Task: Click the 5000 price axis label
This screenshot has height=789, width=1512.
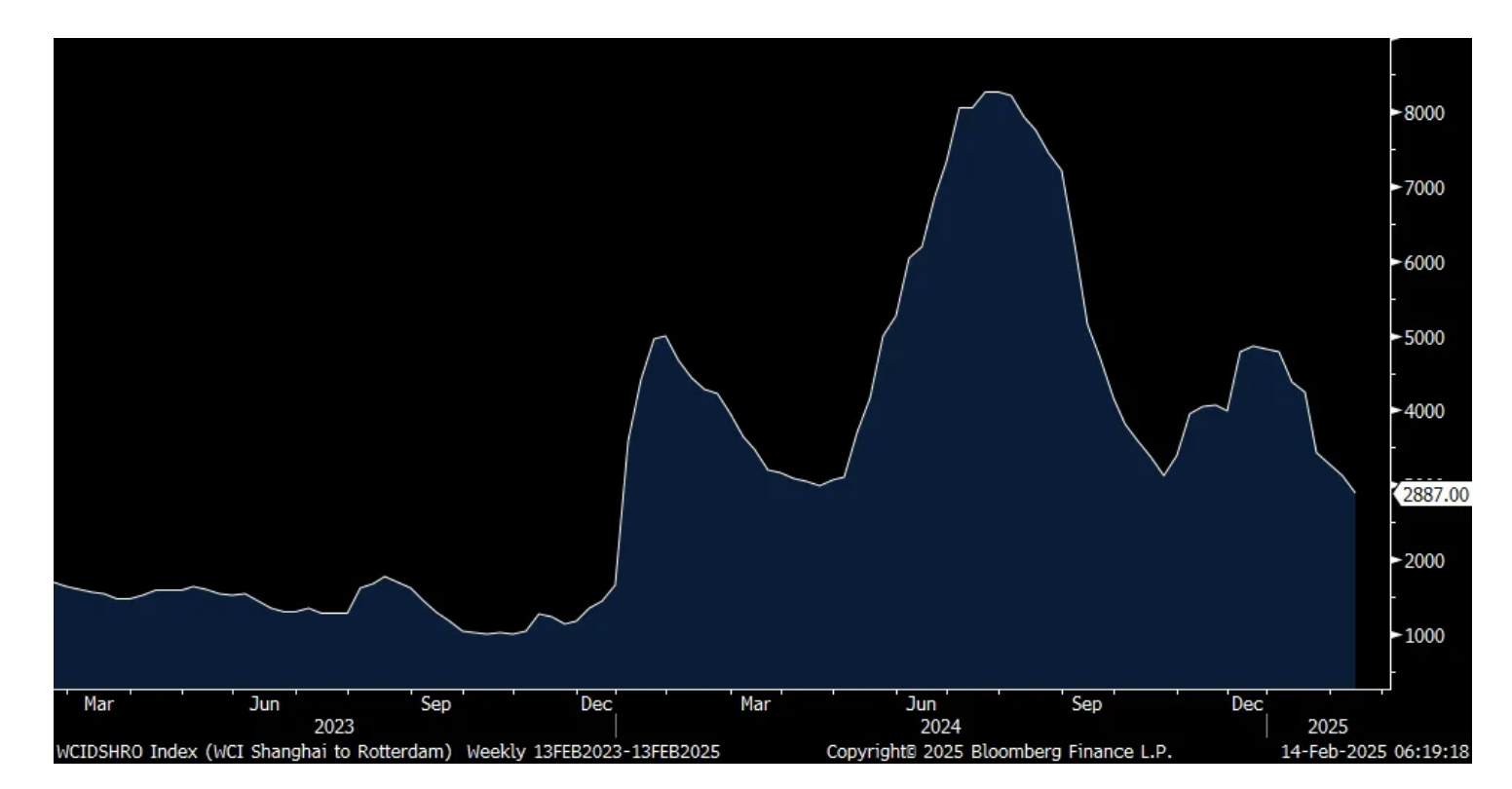Action: pos(1423,338)
